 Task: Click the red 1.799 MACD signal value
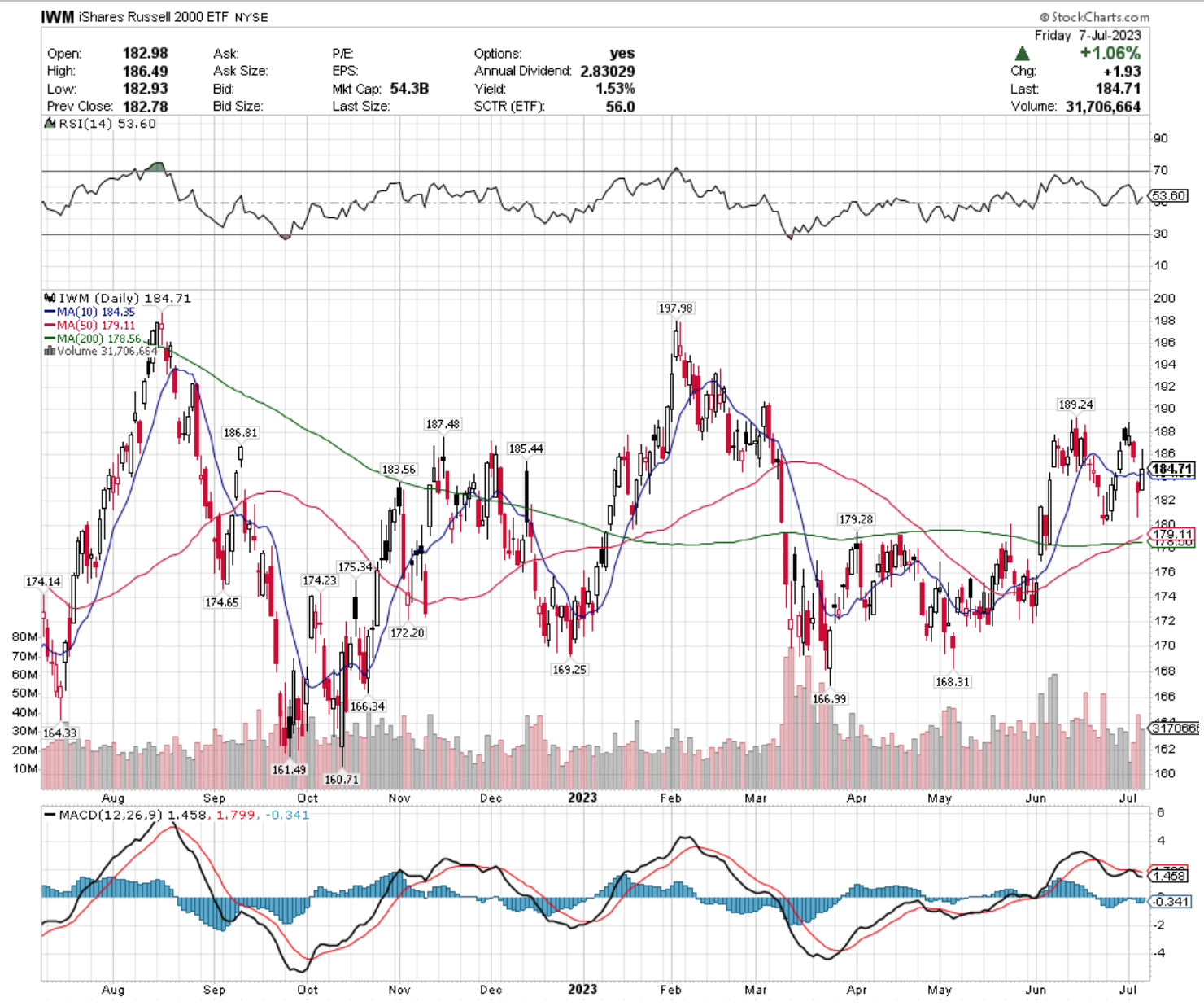point(234,815)
